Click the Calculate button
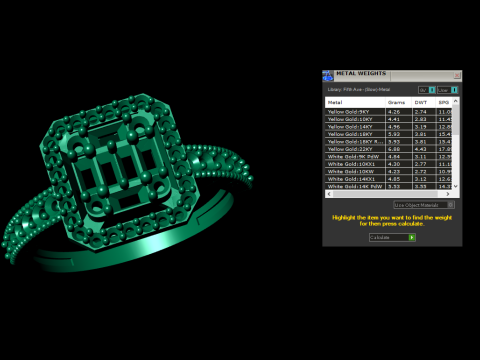Screen dimensions: 480x360 click(x=392, y=237)
